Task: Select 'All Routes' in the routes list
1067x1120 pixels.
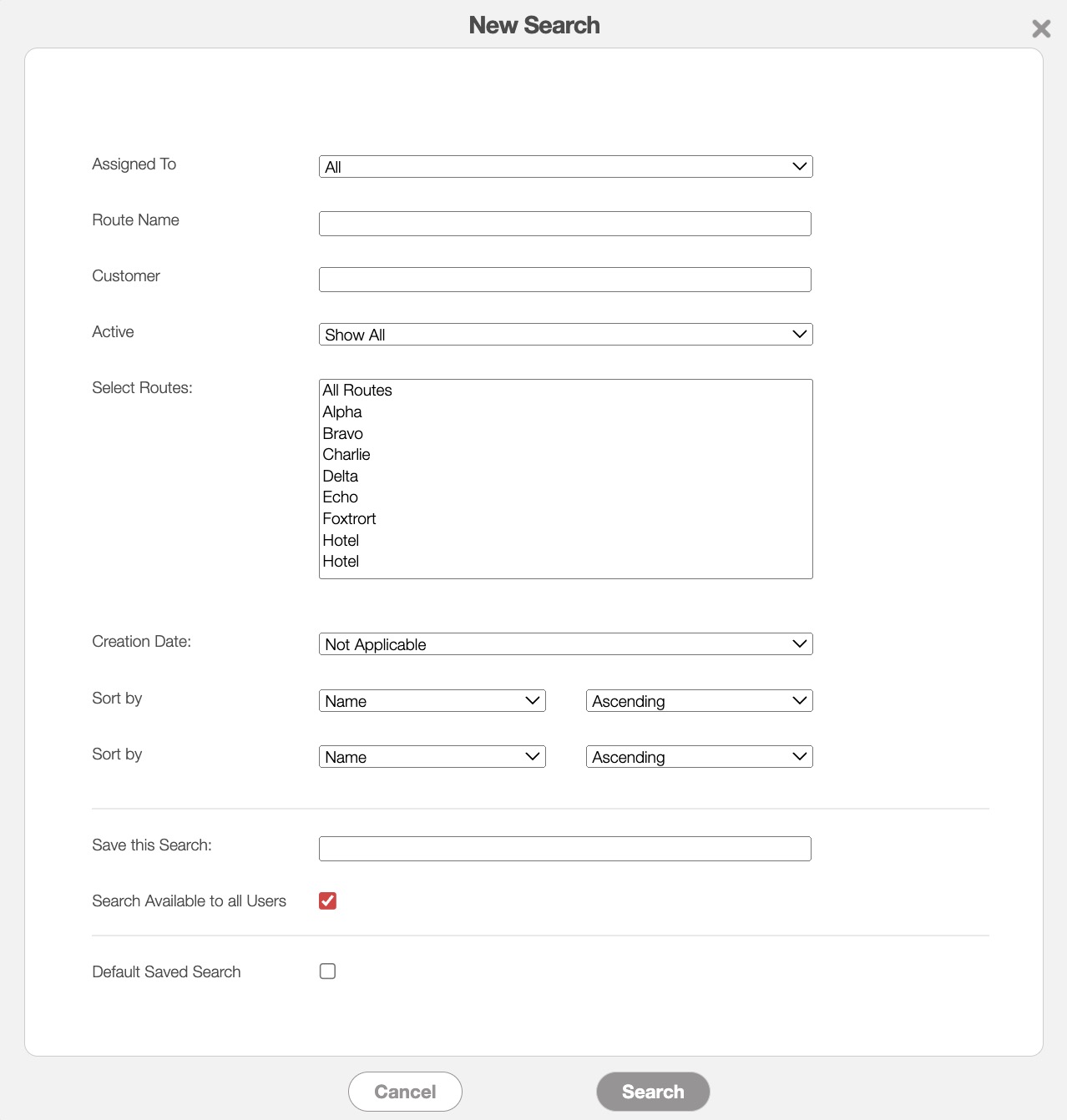Action: [x=357, y=391]
